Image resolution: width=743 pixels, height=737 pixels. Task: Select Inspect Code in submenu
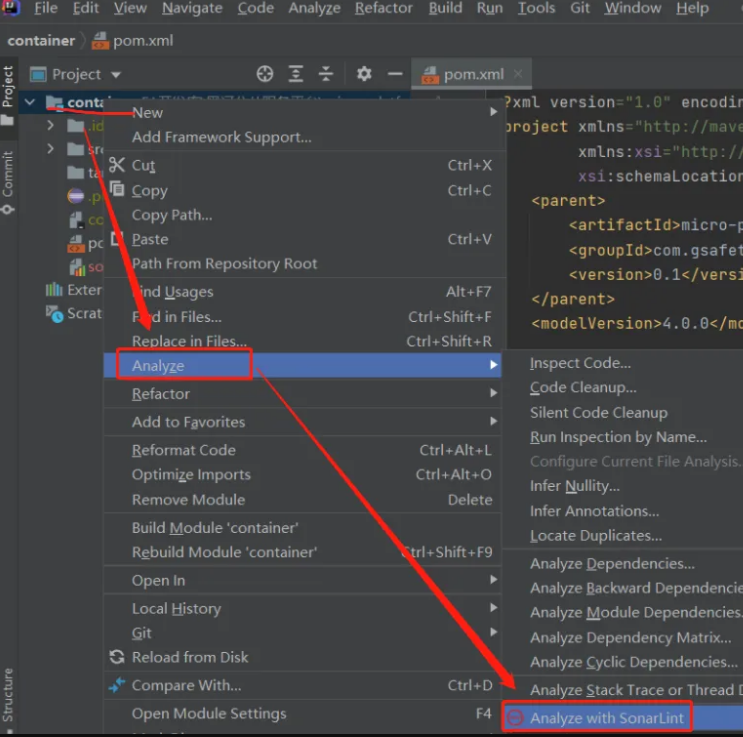(x=580, y=363)
